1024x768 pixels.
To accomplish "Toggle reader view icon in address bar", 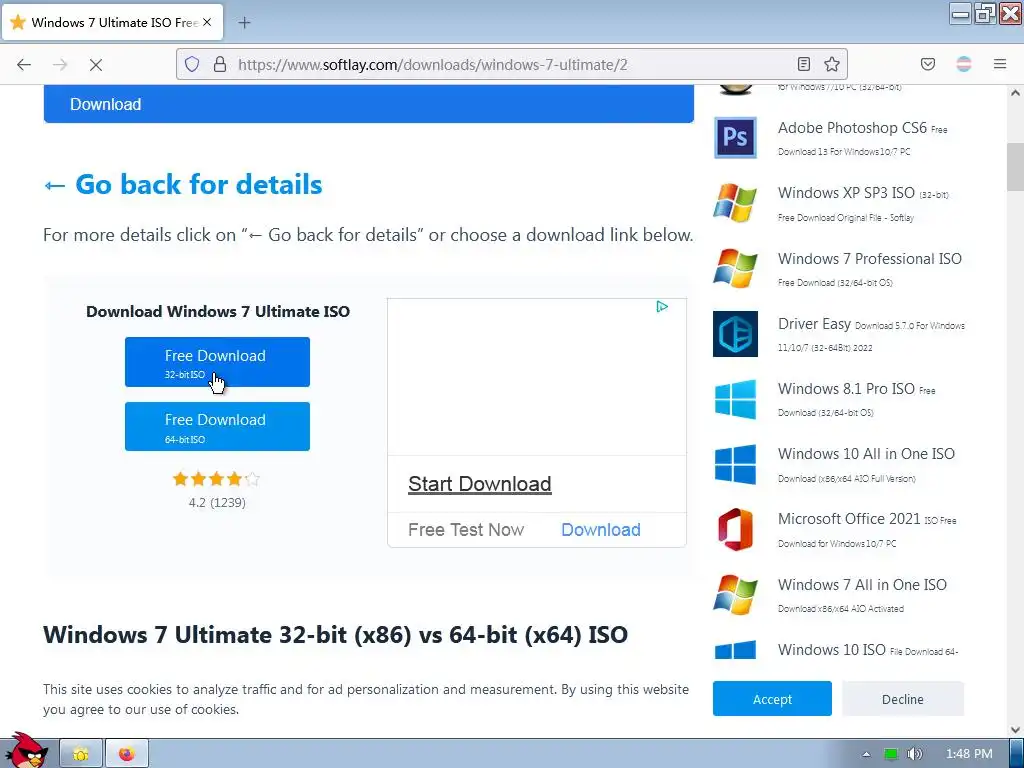I will coord(804,64).
